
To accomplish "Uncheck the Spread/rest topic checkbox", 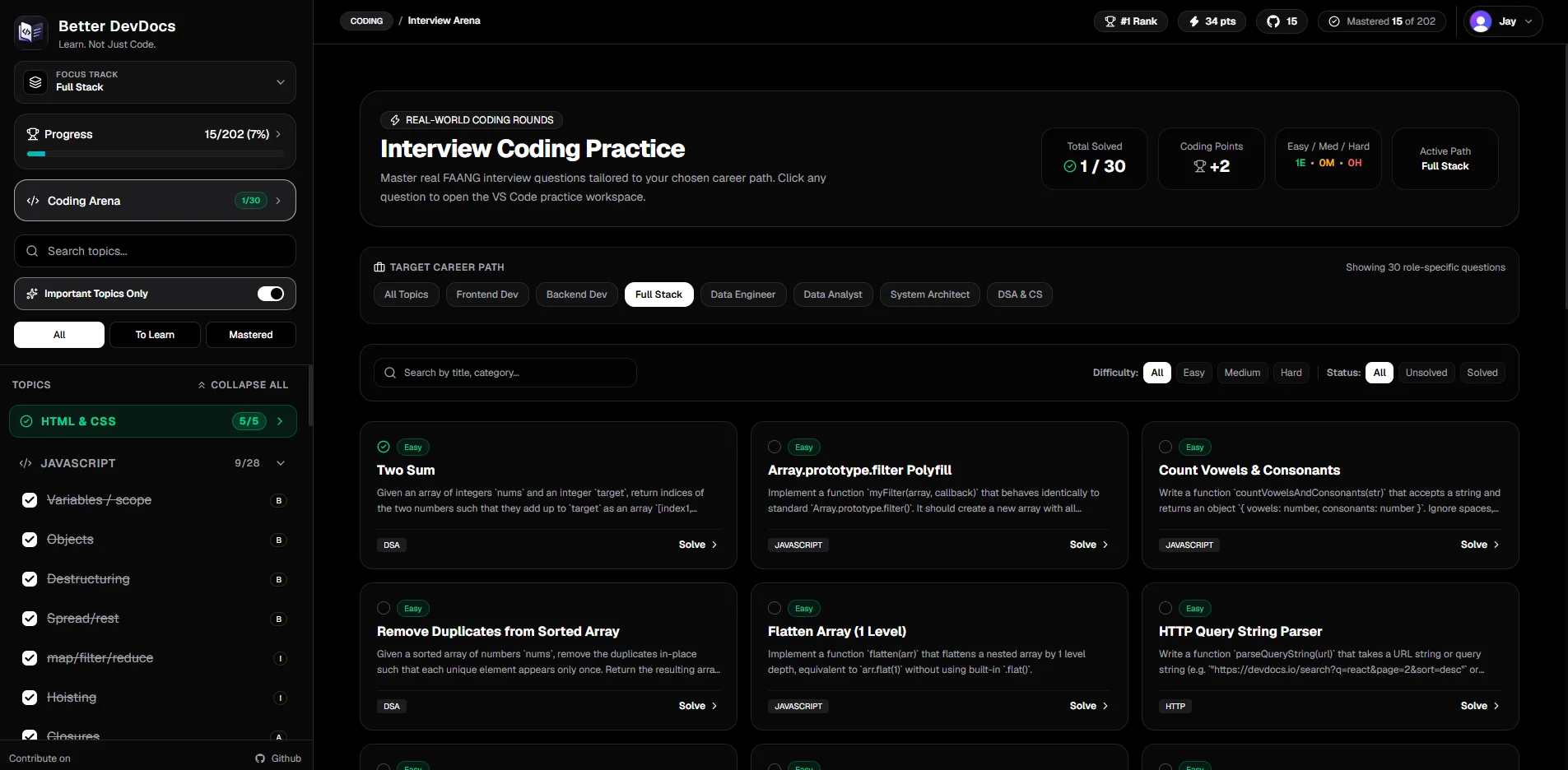I will (x=30, y=619).
